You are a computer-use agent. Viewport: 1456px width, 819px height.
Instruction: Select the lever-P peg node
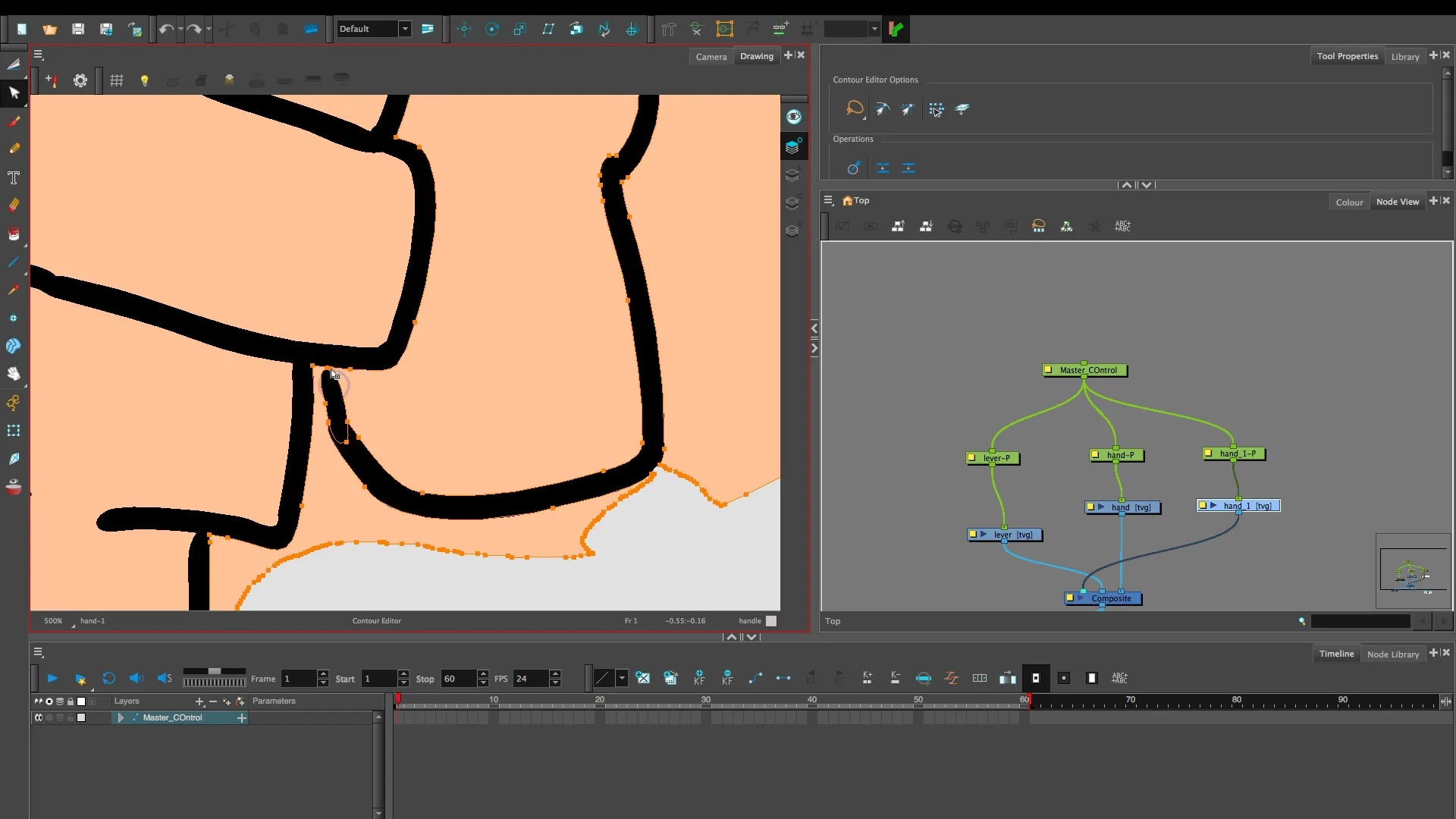click(993, 458)
